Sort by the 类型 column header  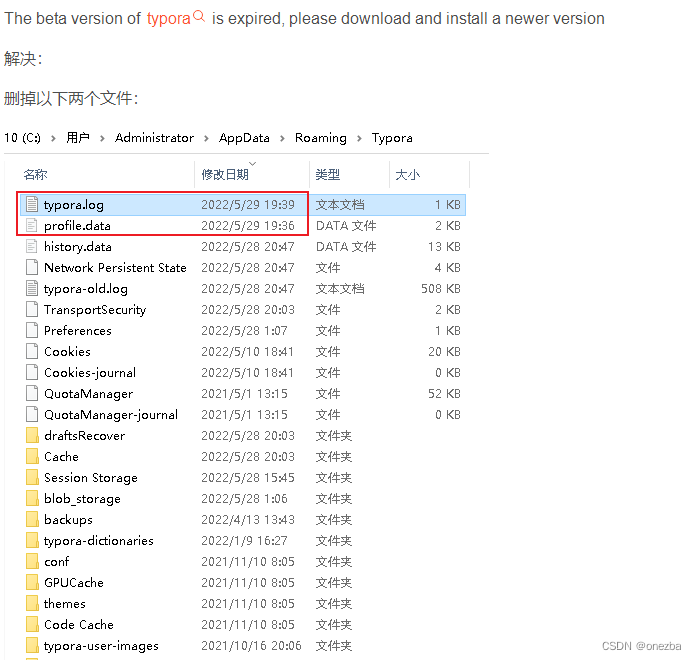(328, 174)
